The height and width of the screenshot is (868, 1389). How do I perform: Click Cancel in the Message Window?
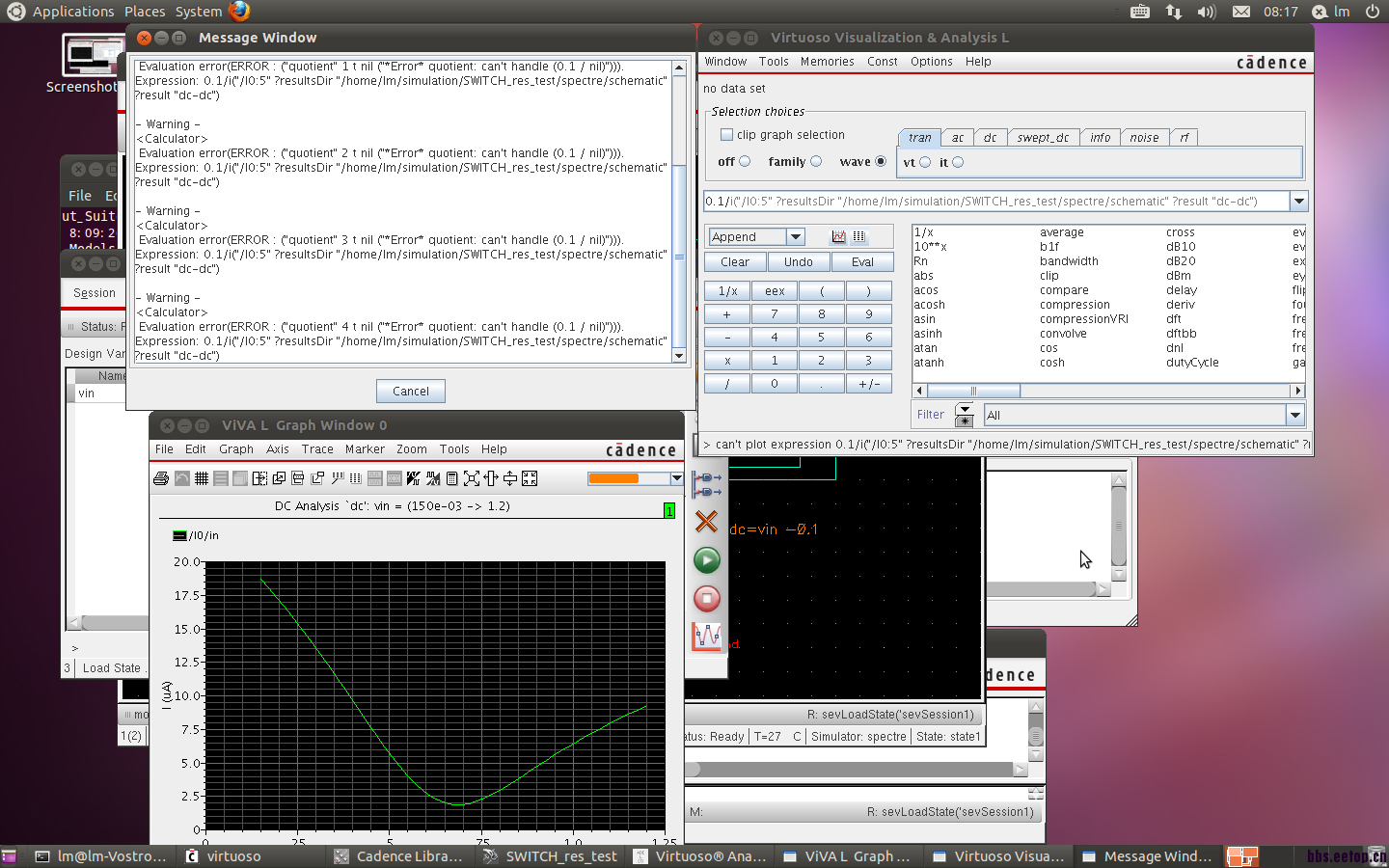pos(411,391)
